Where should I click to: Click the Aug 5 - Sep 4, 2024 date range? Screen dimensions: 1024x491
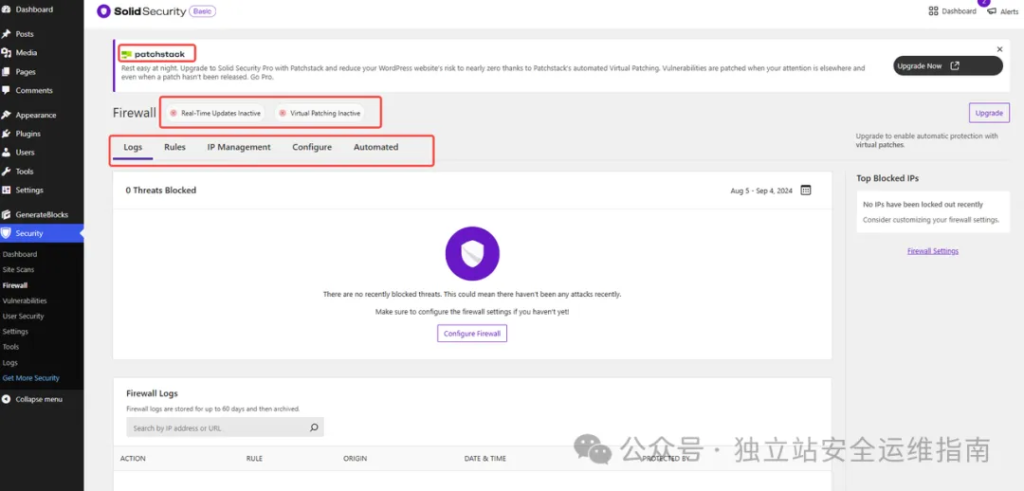click(x=761, y=191)
